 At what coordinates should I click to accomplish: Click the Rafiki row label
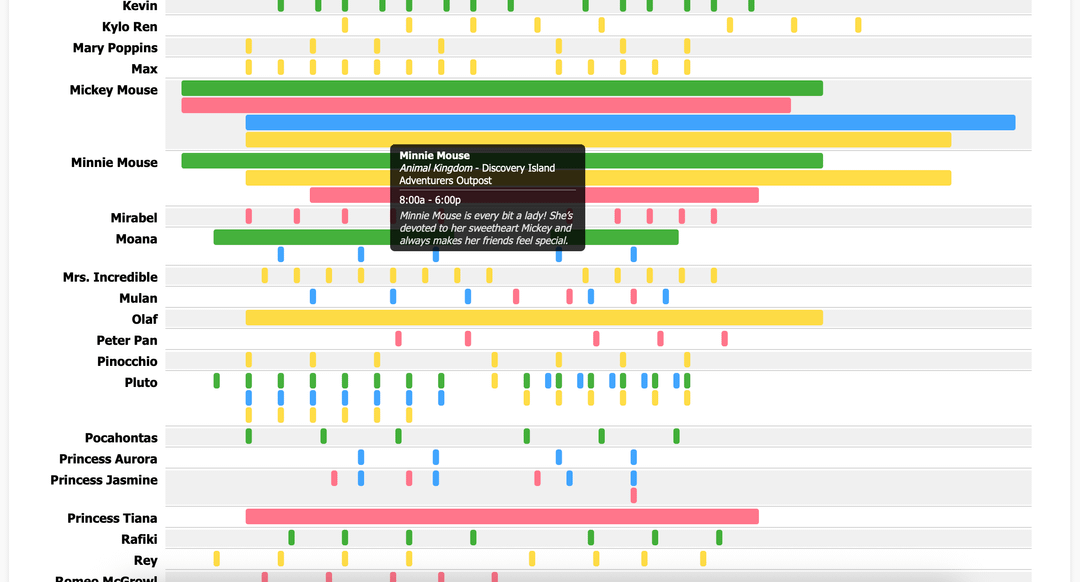(139, 539)
